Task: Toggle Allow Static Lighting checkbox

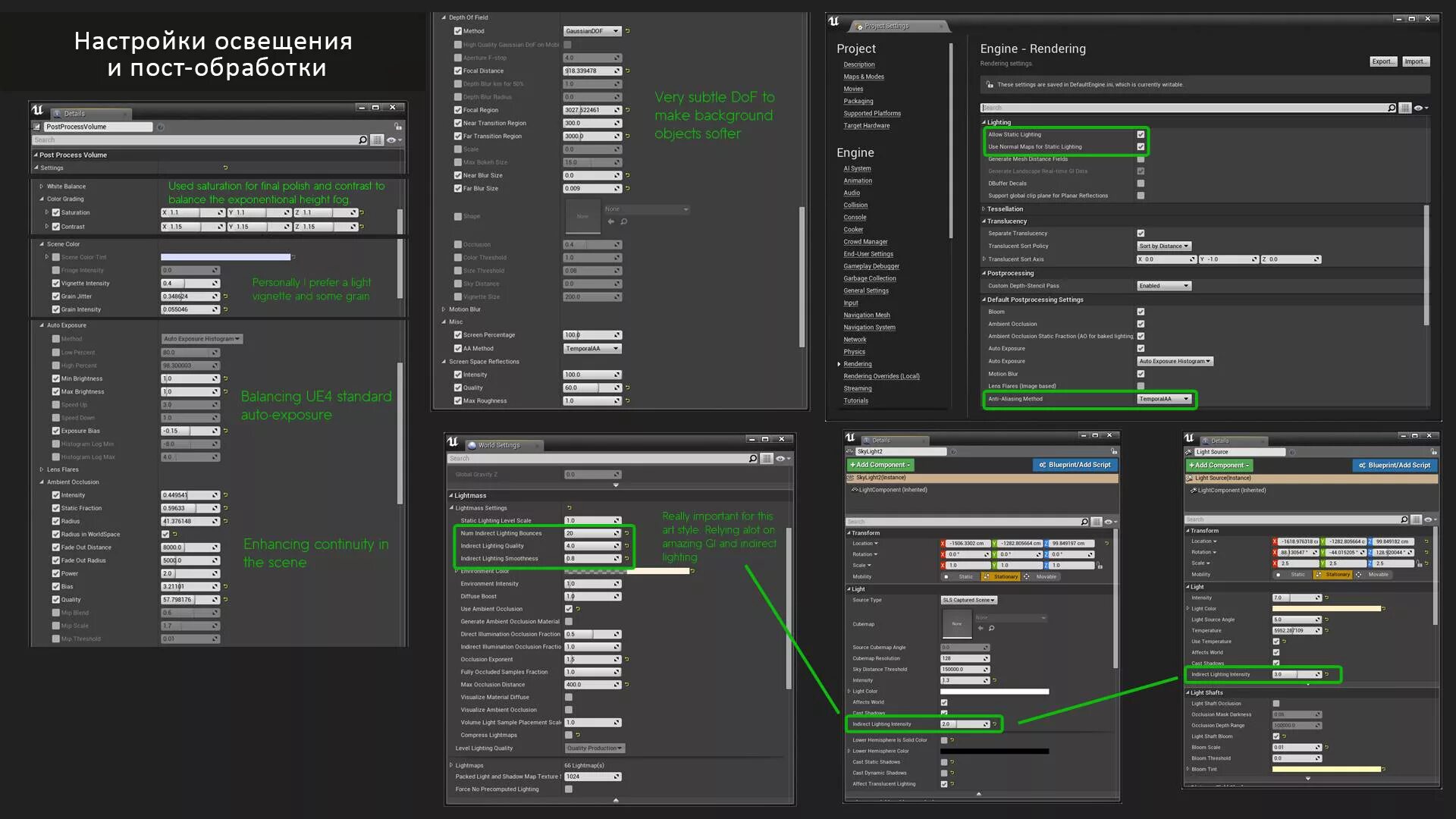Action: point(1141,135)
